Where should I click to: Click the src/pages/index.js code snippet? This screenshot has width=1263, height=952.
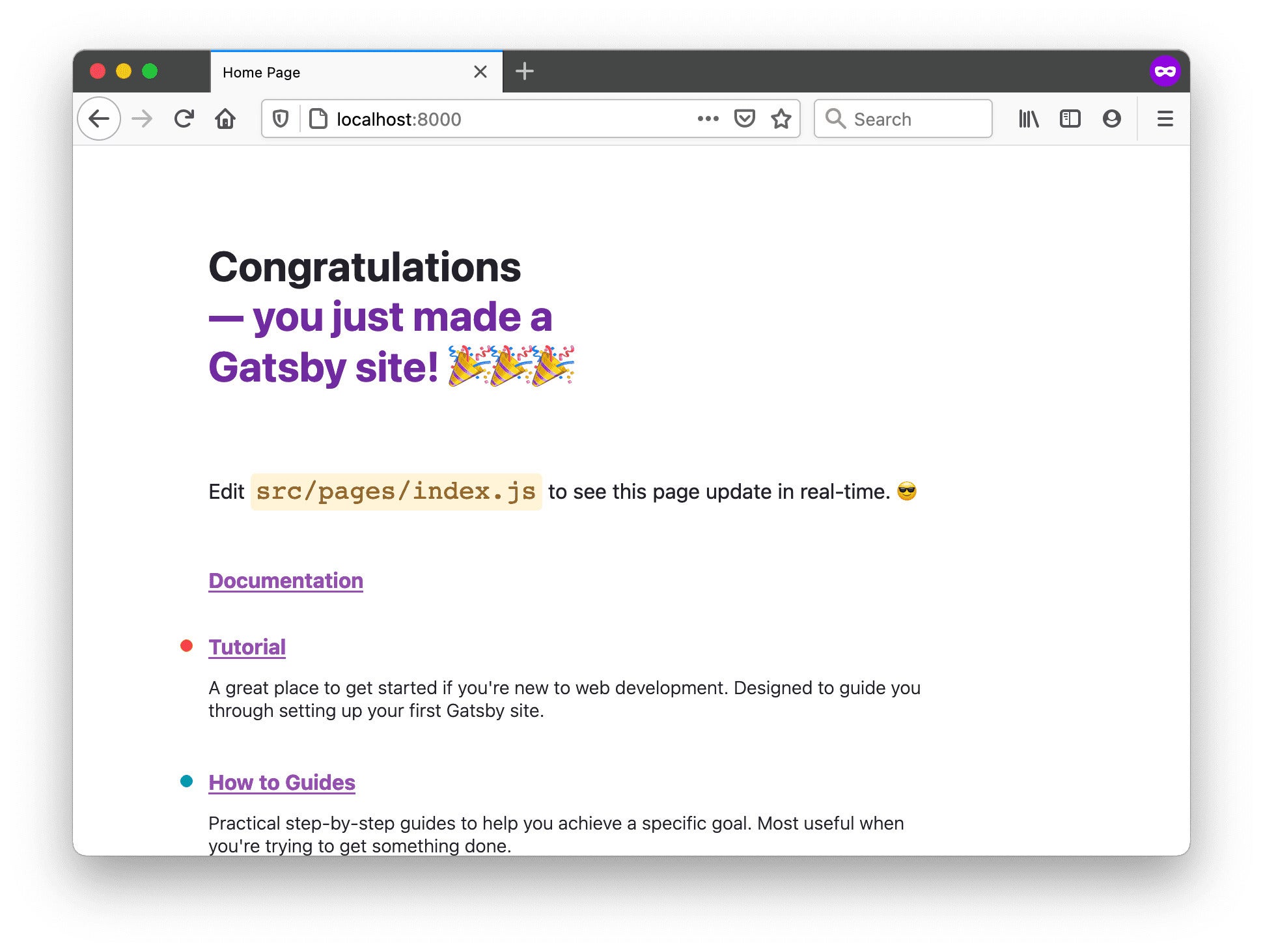tap(396, 492)
